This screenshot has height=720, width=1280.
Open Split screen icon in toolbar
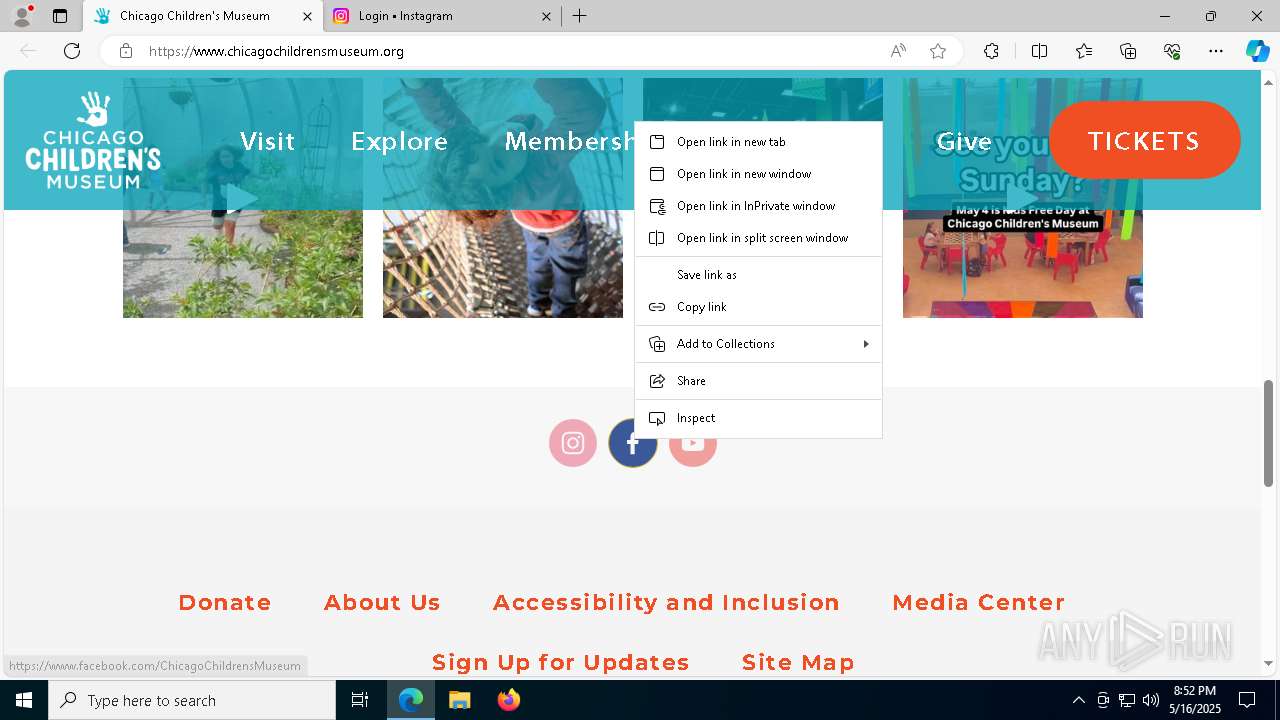pos(1039,51)
